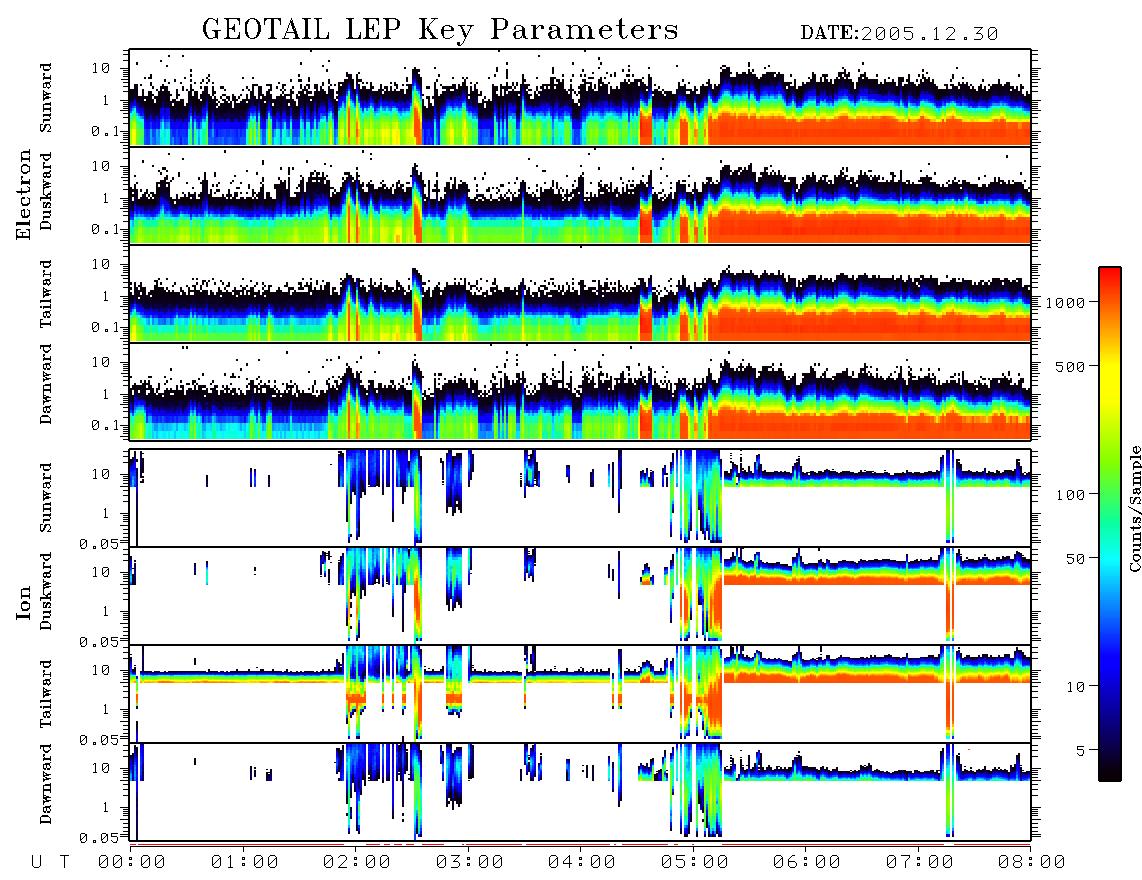Click the 02:00 time tick label
The width and height of the screenshot is (1142, 880).
357,863
